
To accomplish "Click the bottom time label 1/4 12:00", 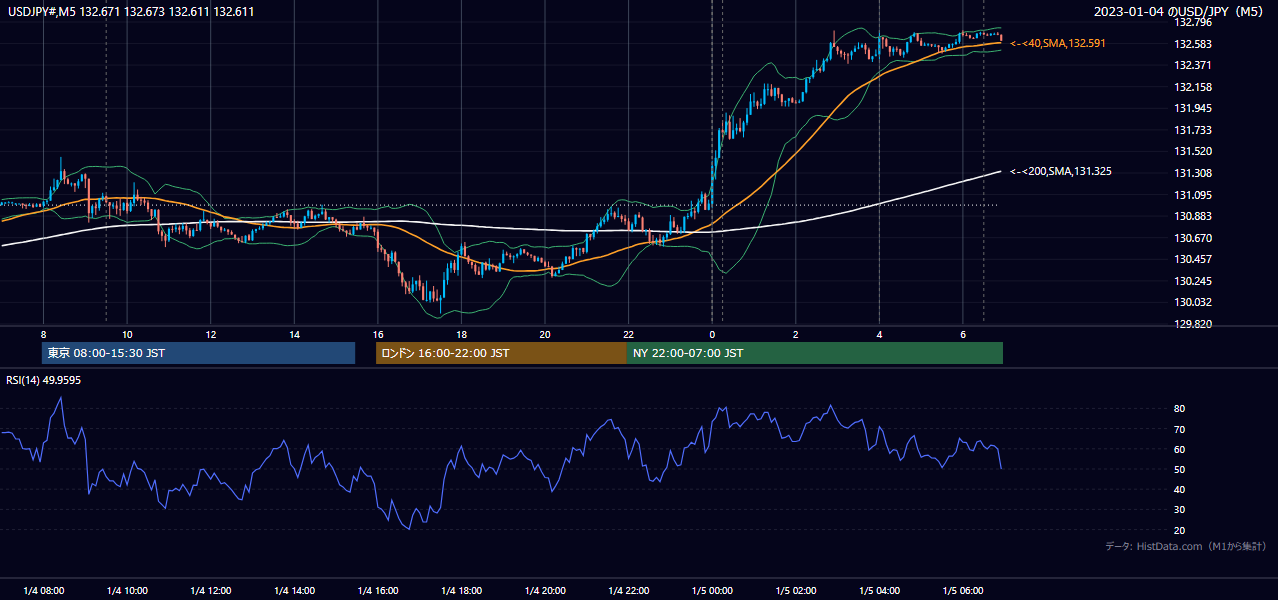I will (x=210, y=591).
